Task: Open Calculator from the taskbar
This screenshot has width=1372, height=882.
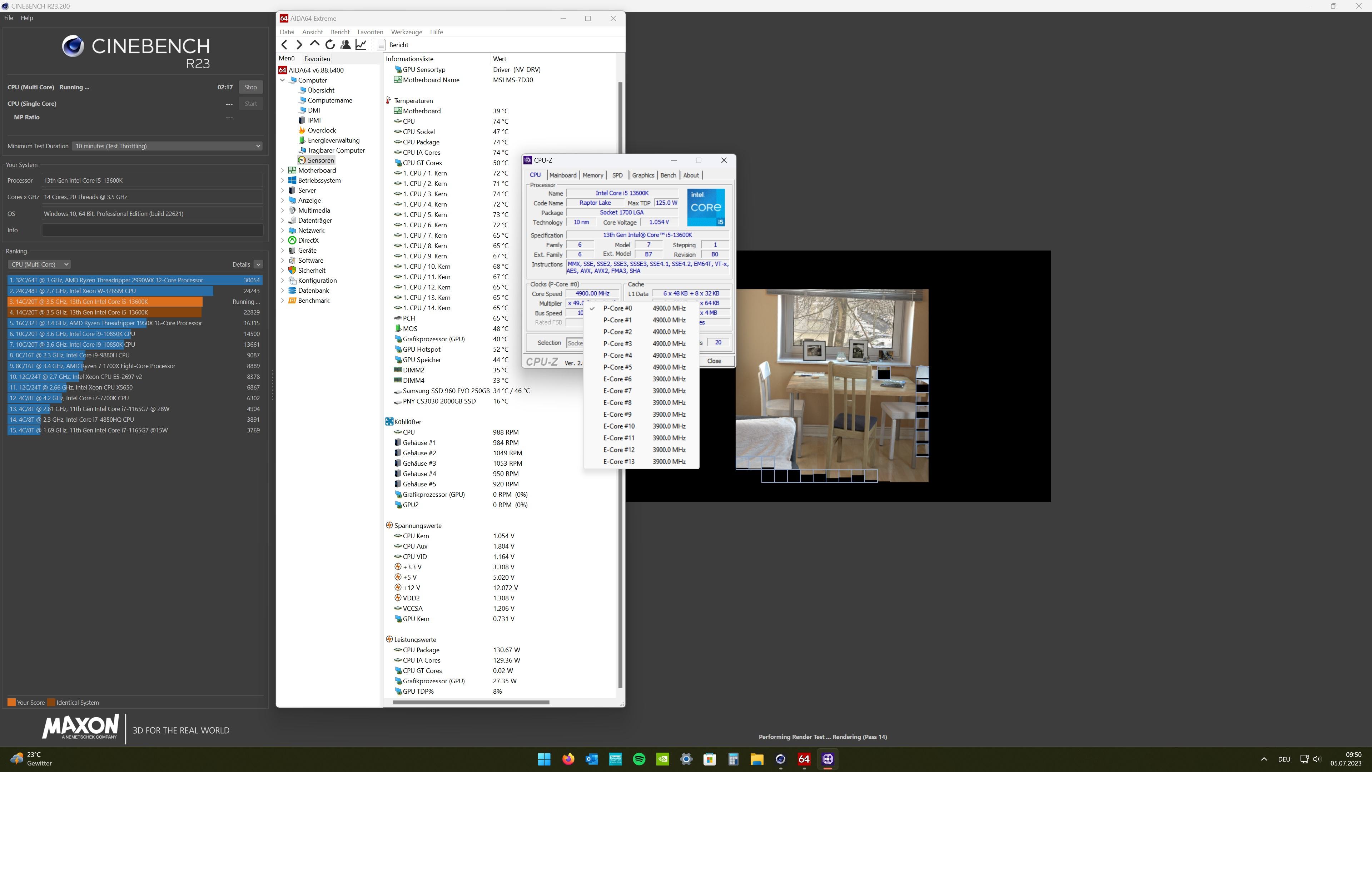Action: 734,759
